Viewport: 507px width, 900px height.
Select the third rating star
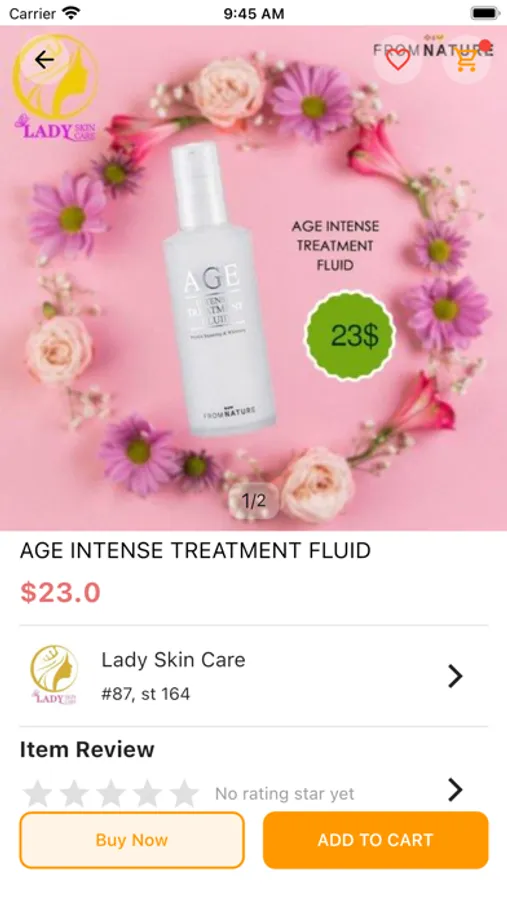[111, 793]
